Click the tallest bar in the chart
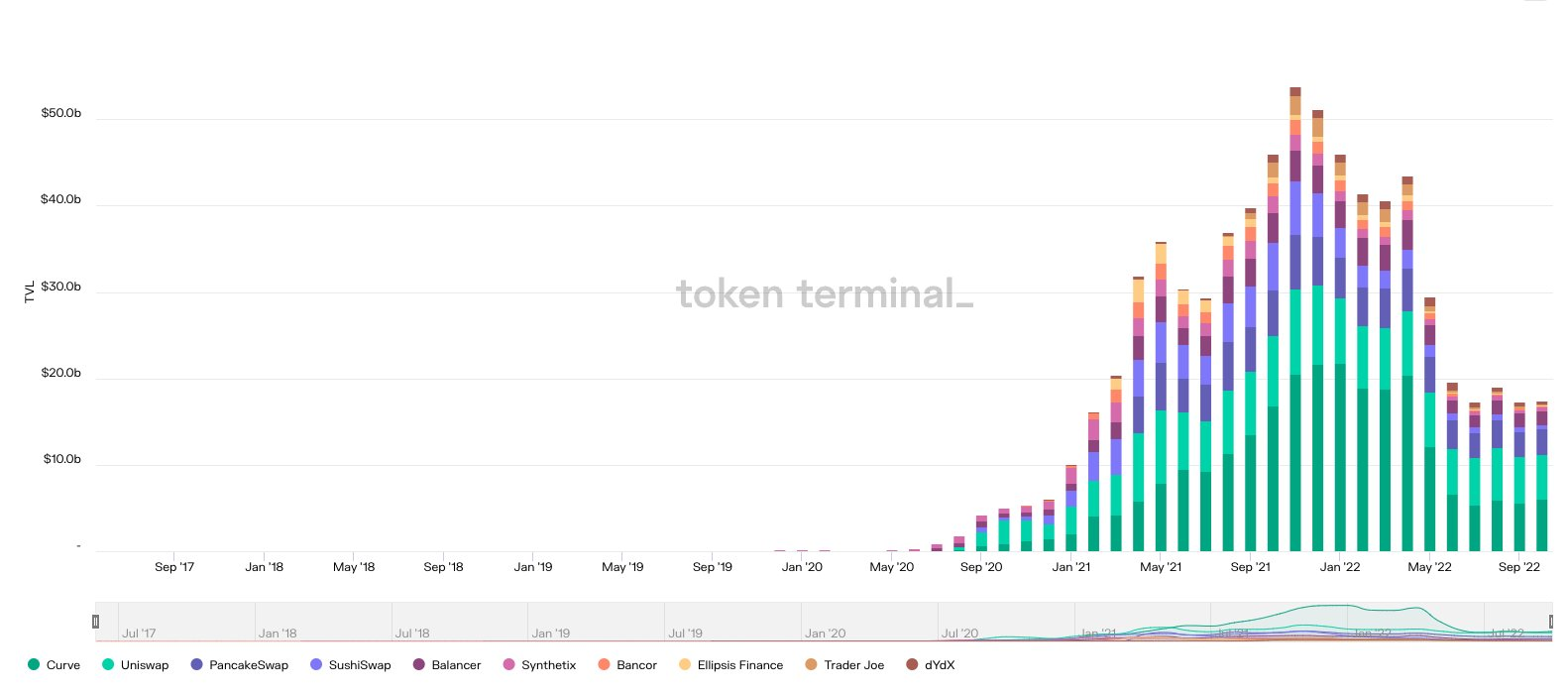1568x692 pixels. [1295, 317]
